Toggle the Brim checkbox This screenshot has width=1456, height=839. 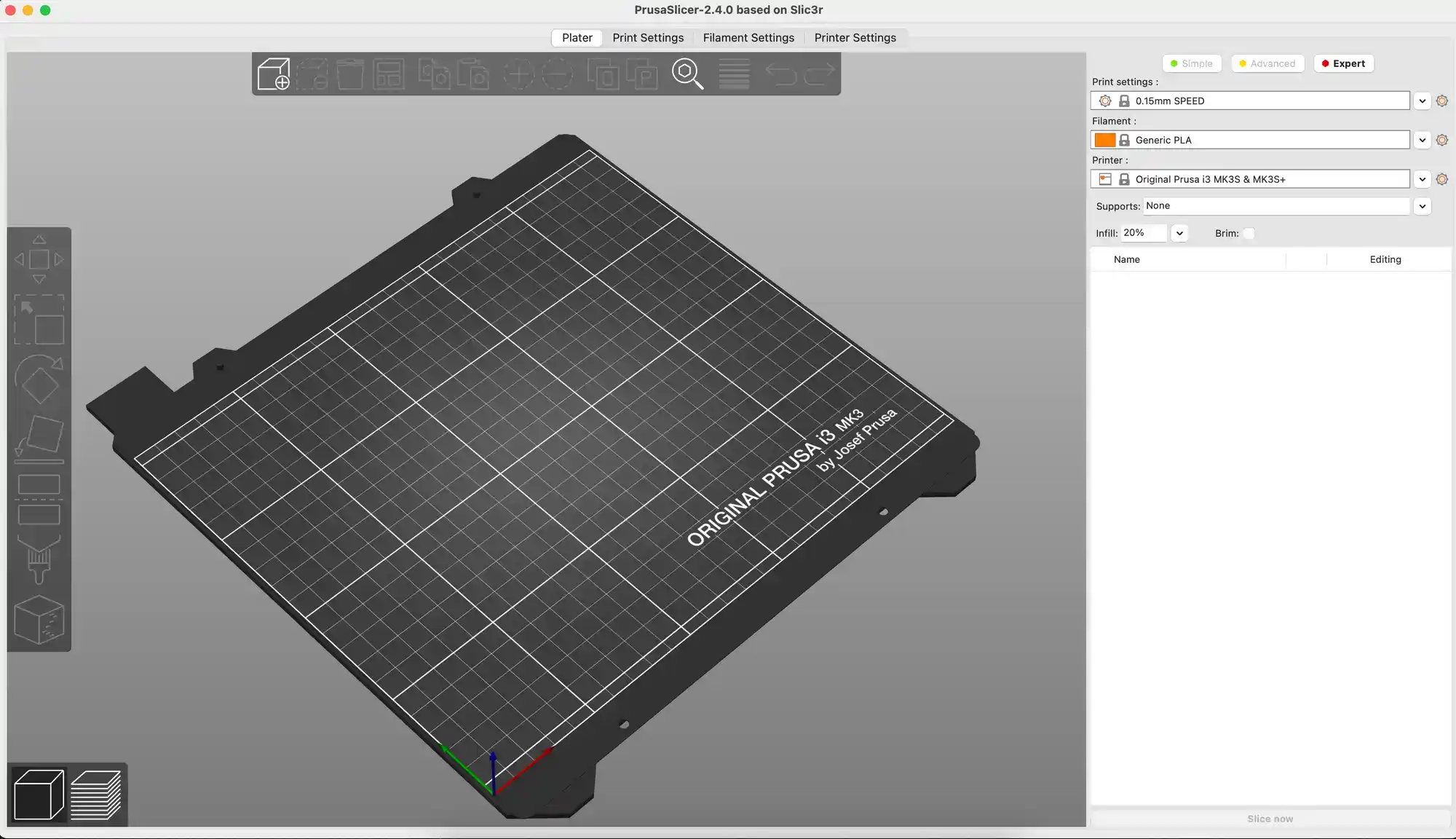(x=1249, y=233)
